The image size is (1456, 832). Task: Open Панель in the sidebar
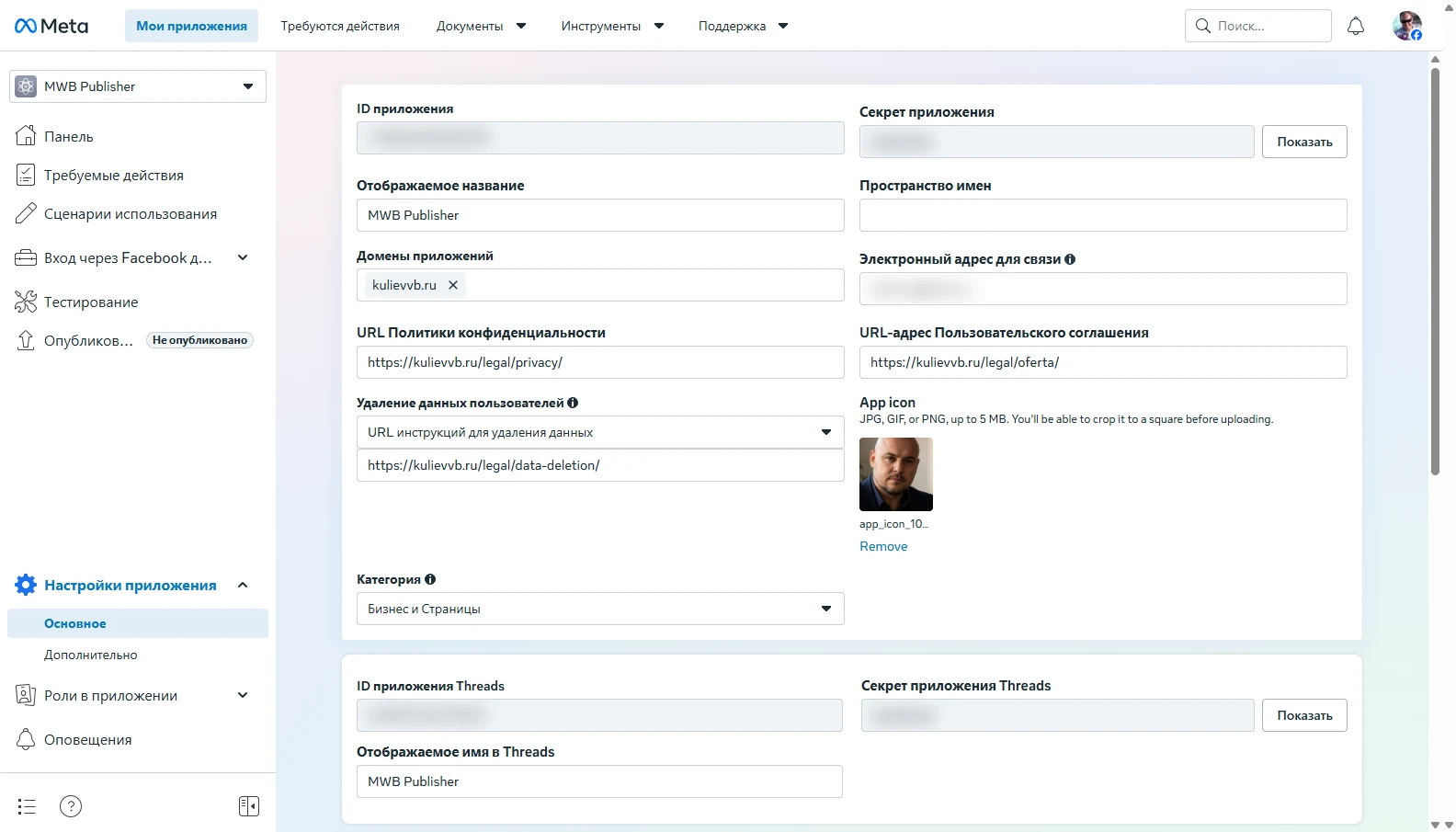click(69, 136)
